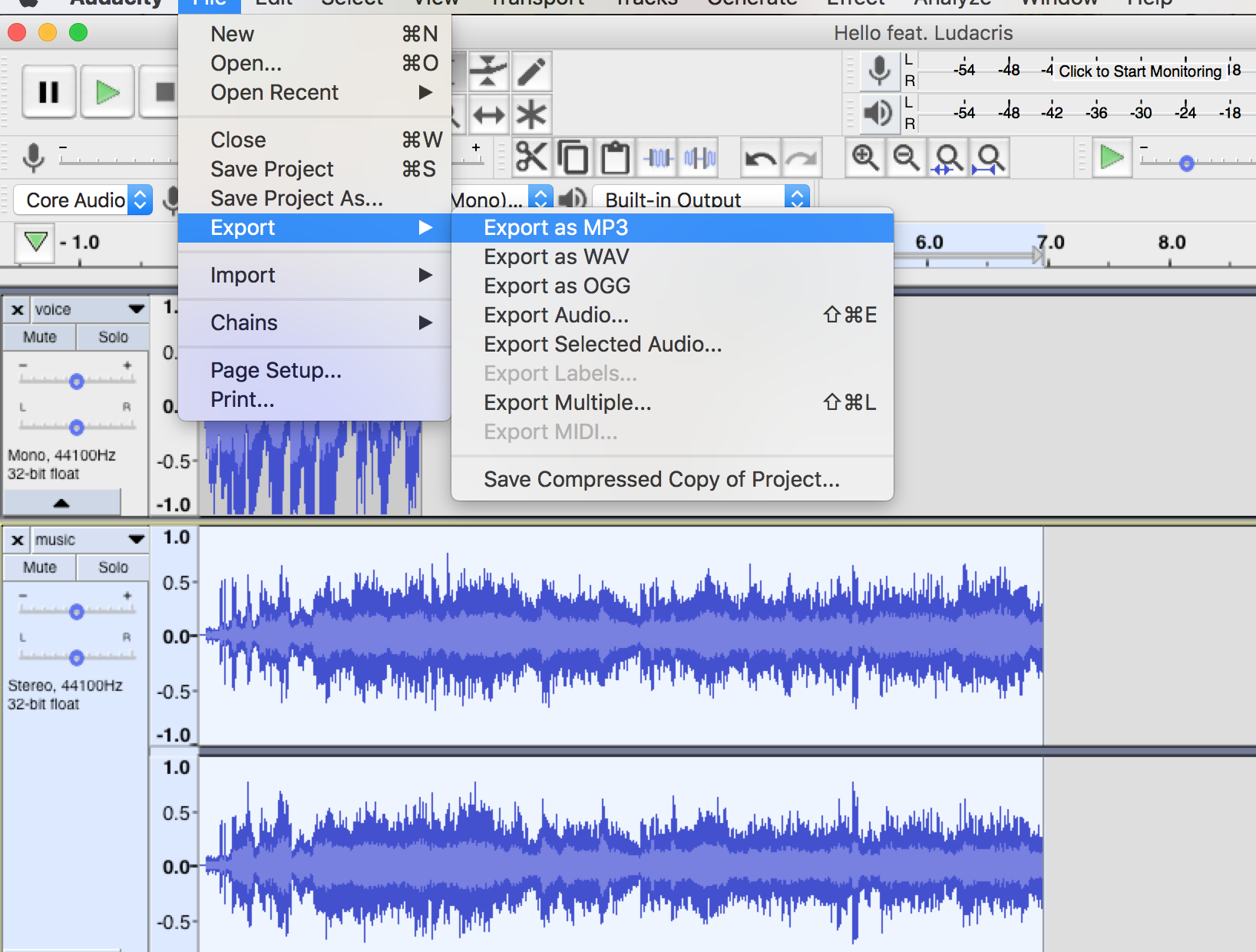
Task: Click the timeline quick-play green triangle
Action: pos(35,243)
